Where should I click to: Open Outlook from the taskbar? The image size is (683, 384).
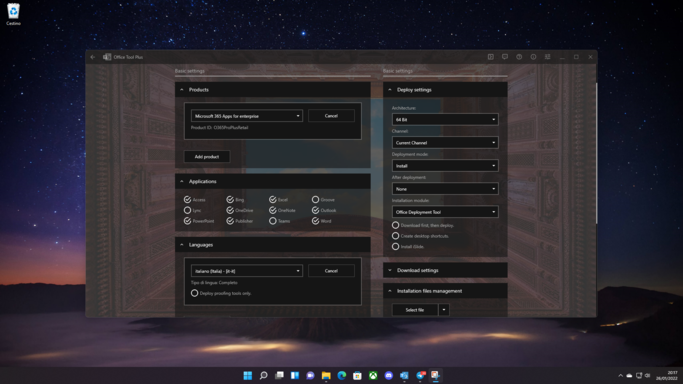(x=404, y=375)
